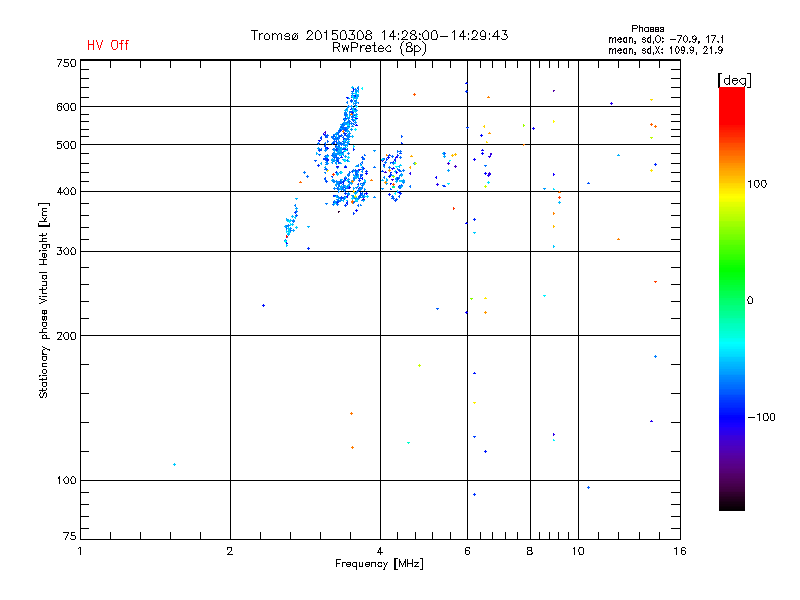
Task: Click the 'Phases' heading text
Action: coord(647,29)
